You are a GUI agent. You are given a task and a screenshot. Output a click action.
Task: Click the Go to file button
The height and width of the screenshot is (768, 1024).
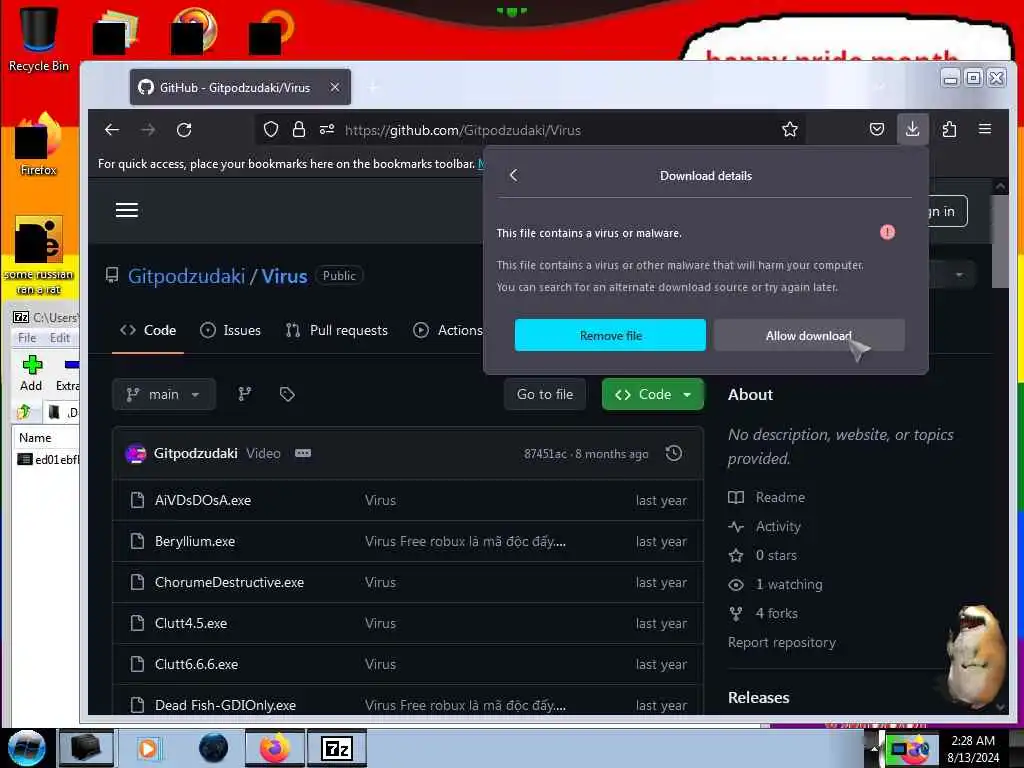545,394
